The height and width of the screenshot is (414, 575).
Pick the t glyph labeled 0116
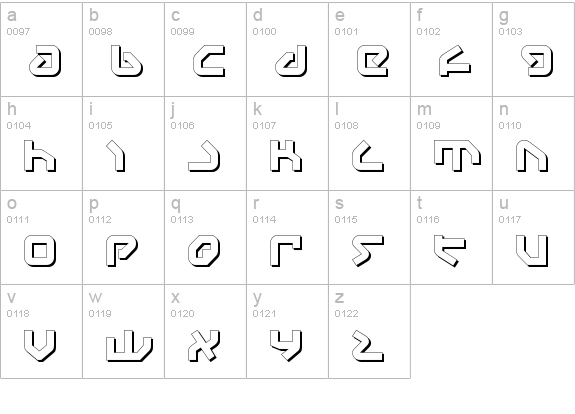tap(451, 237)
